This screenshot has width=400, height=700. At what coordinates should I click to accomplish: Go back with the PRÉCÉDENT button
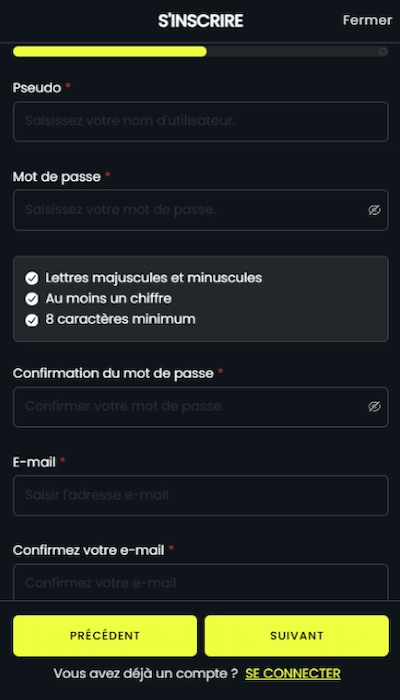click(105, 636)
